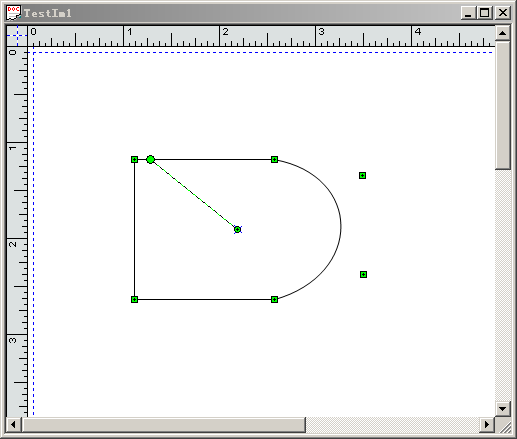Click the bottom-left green square vertex handle
This screenshot has height=439, width=517.
coord(134,299)
